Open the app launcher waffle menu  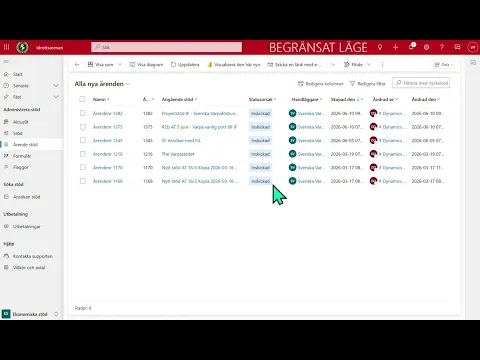click(6, 47)
